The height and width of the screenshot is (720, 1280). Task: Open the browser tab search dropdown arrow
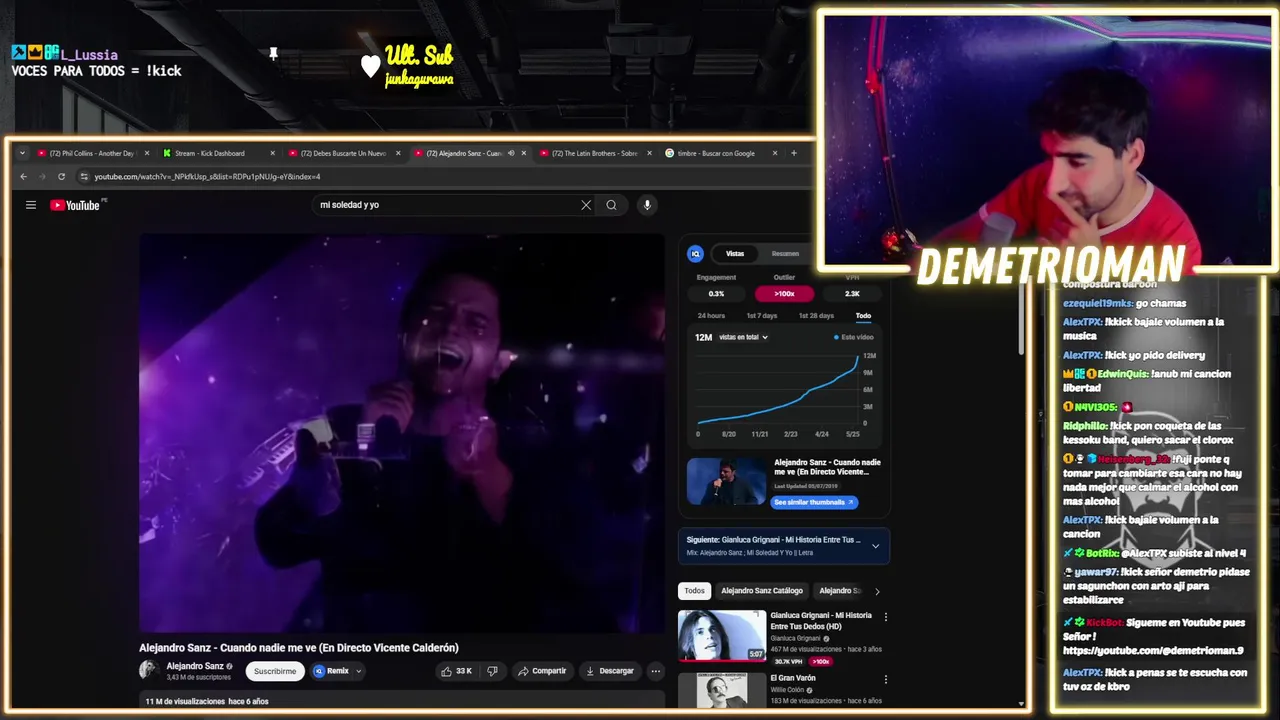tap(23, 153)
